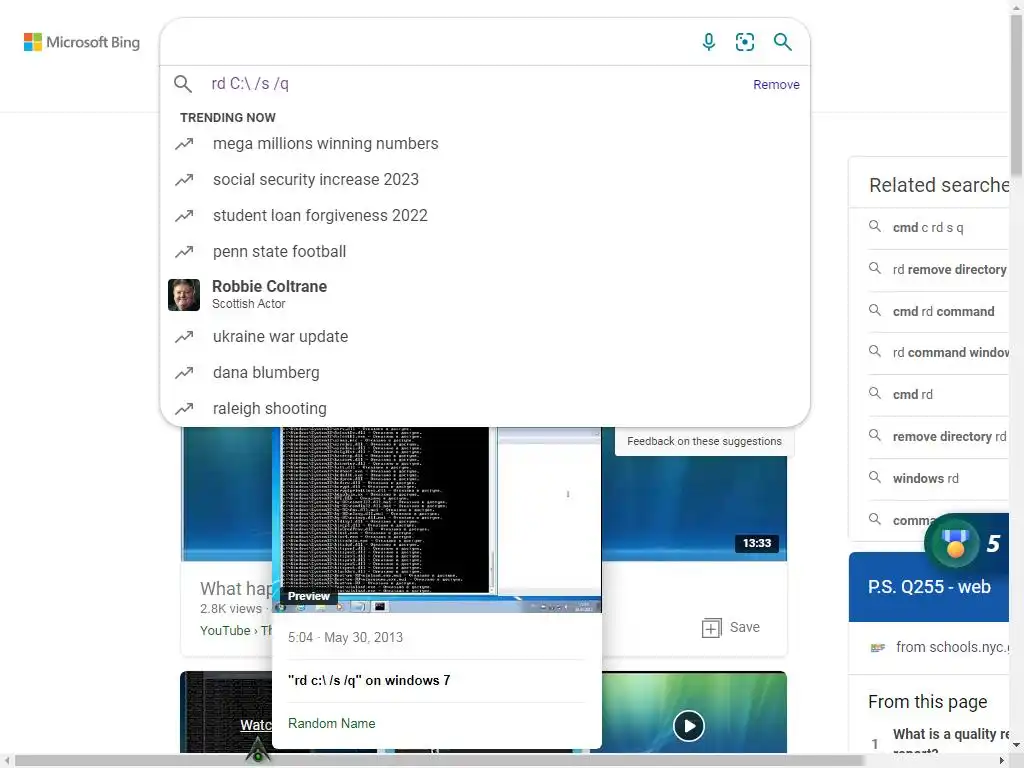Image resolution: width=1024 pixels, height=768 pixels.
Task: Choose student loan forgiveness 2022 suggestion
Action: pos(320,216)
